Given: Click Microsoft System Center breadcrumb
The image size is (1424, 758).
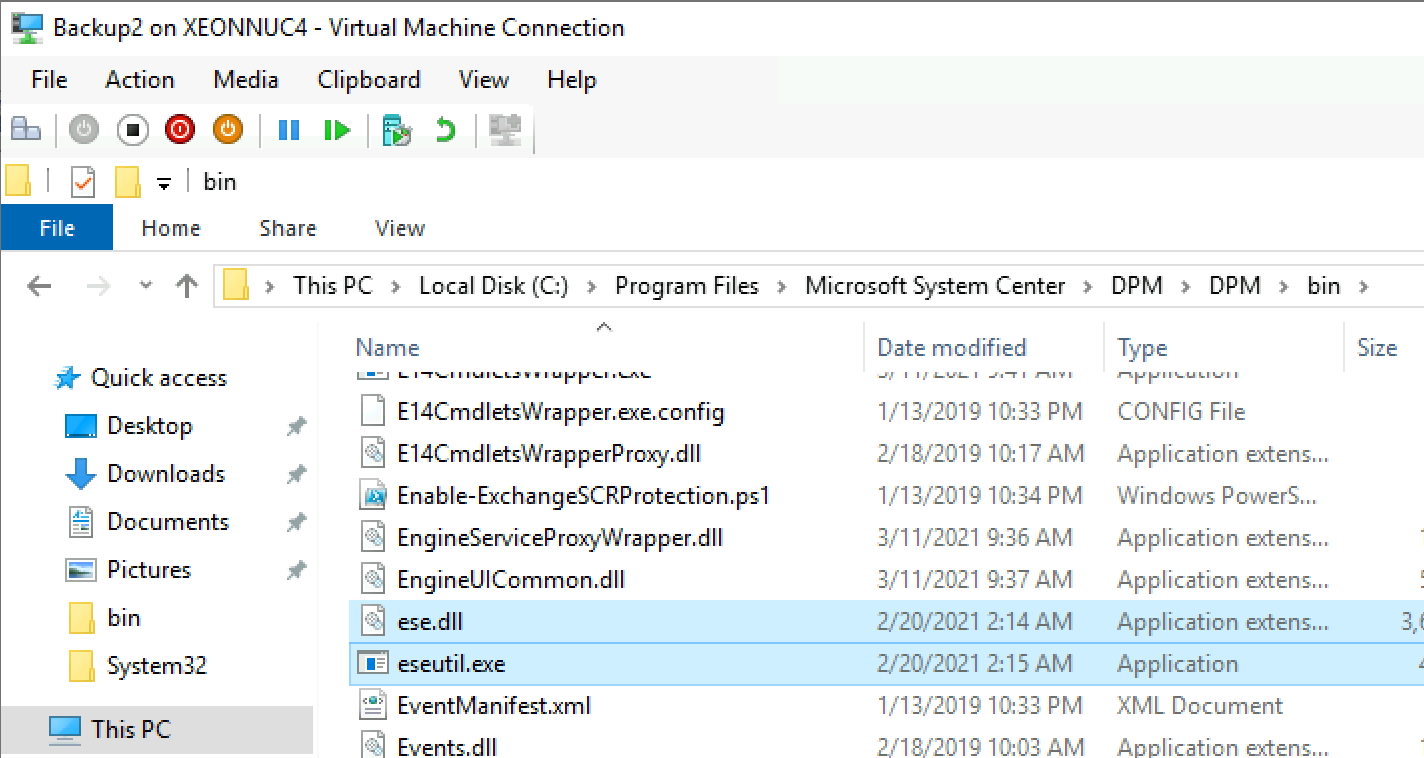Looking at the screenshot, I should [x=935, y=286].
